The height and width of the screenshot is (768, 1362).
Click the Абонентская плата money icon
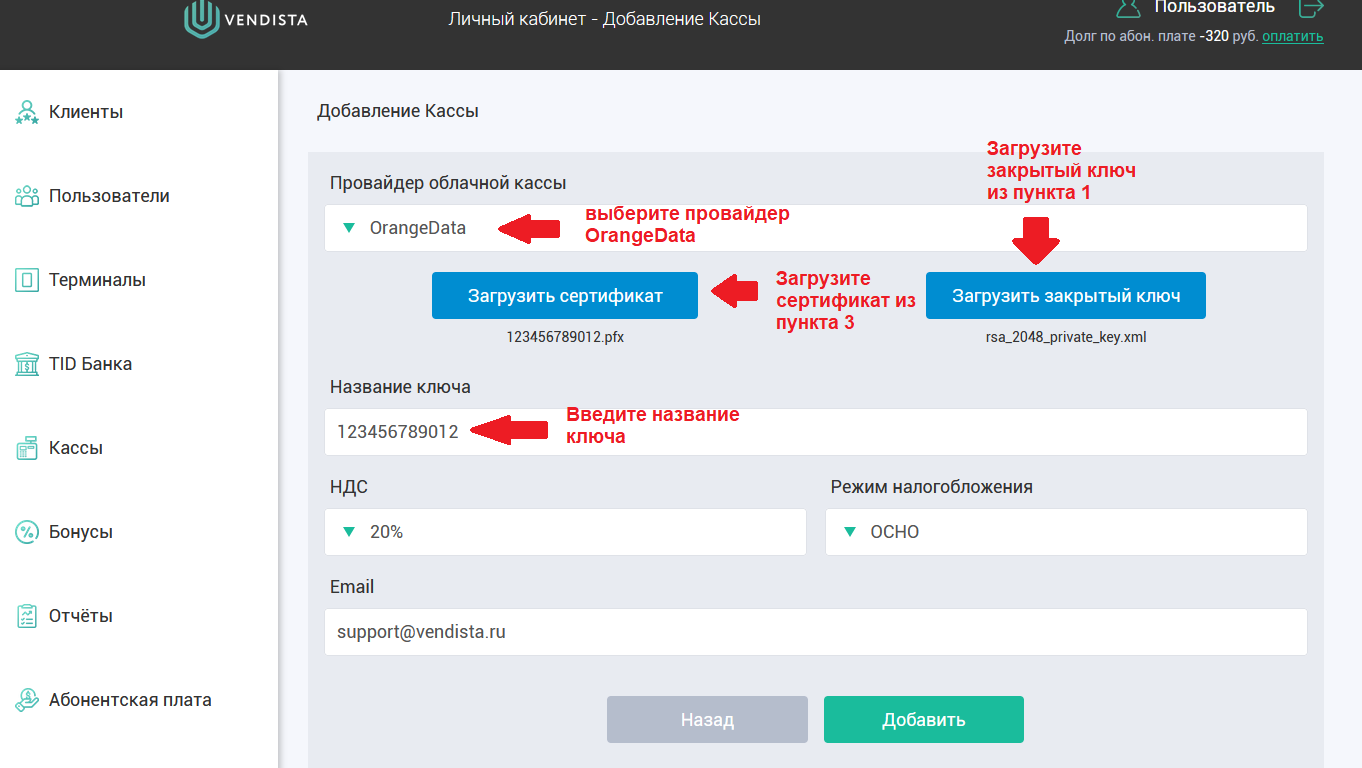pos(27,700)
